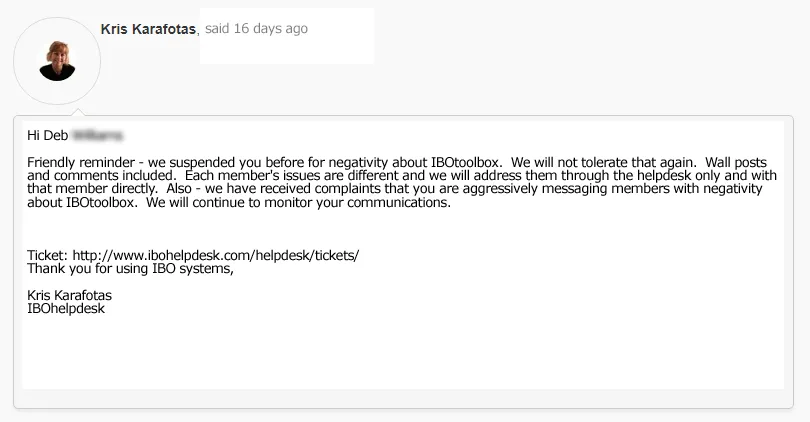Viewport: 810px width, 422px height.
Task: Click the 'Hi Deb' greeting text
Action: (x=48, y=135)
